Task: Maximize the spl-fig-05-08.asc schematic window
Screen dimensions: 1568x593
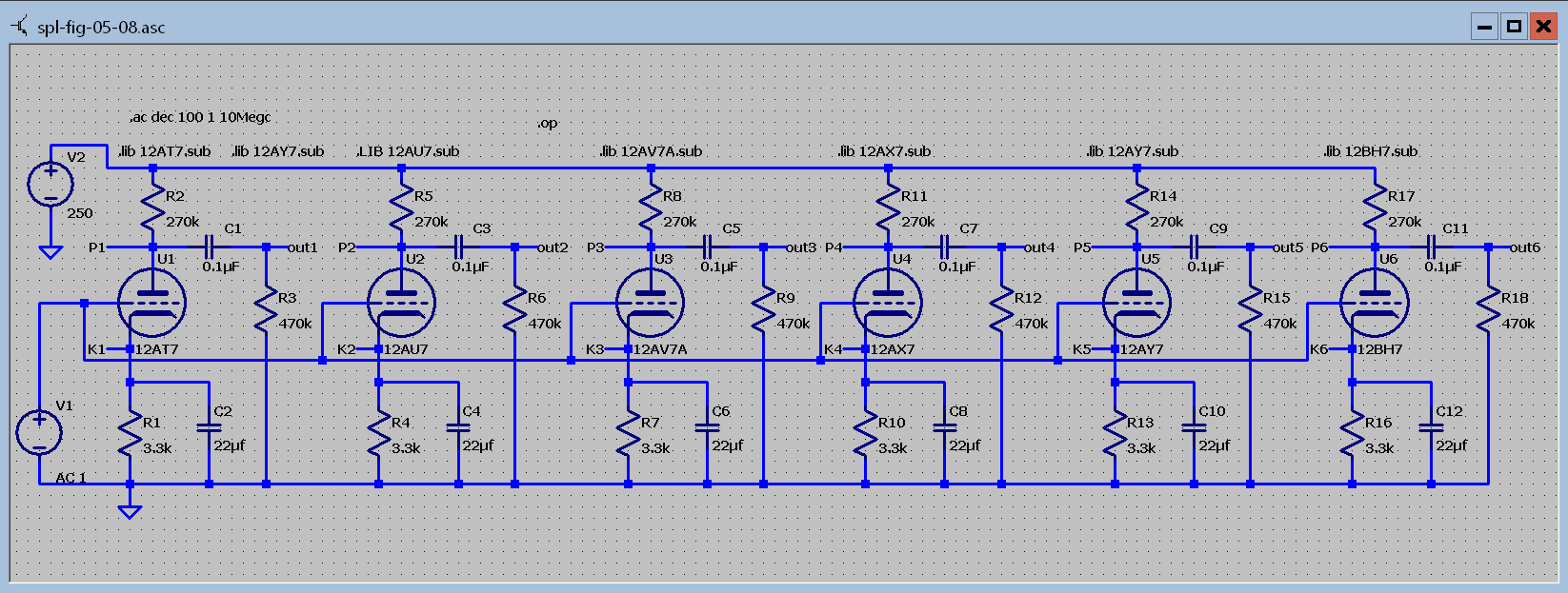Action: [1514, 27]
